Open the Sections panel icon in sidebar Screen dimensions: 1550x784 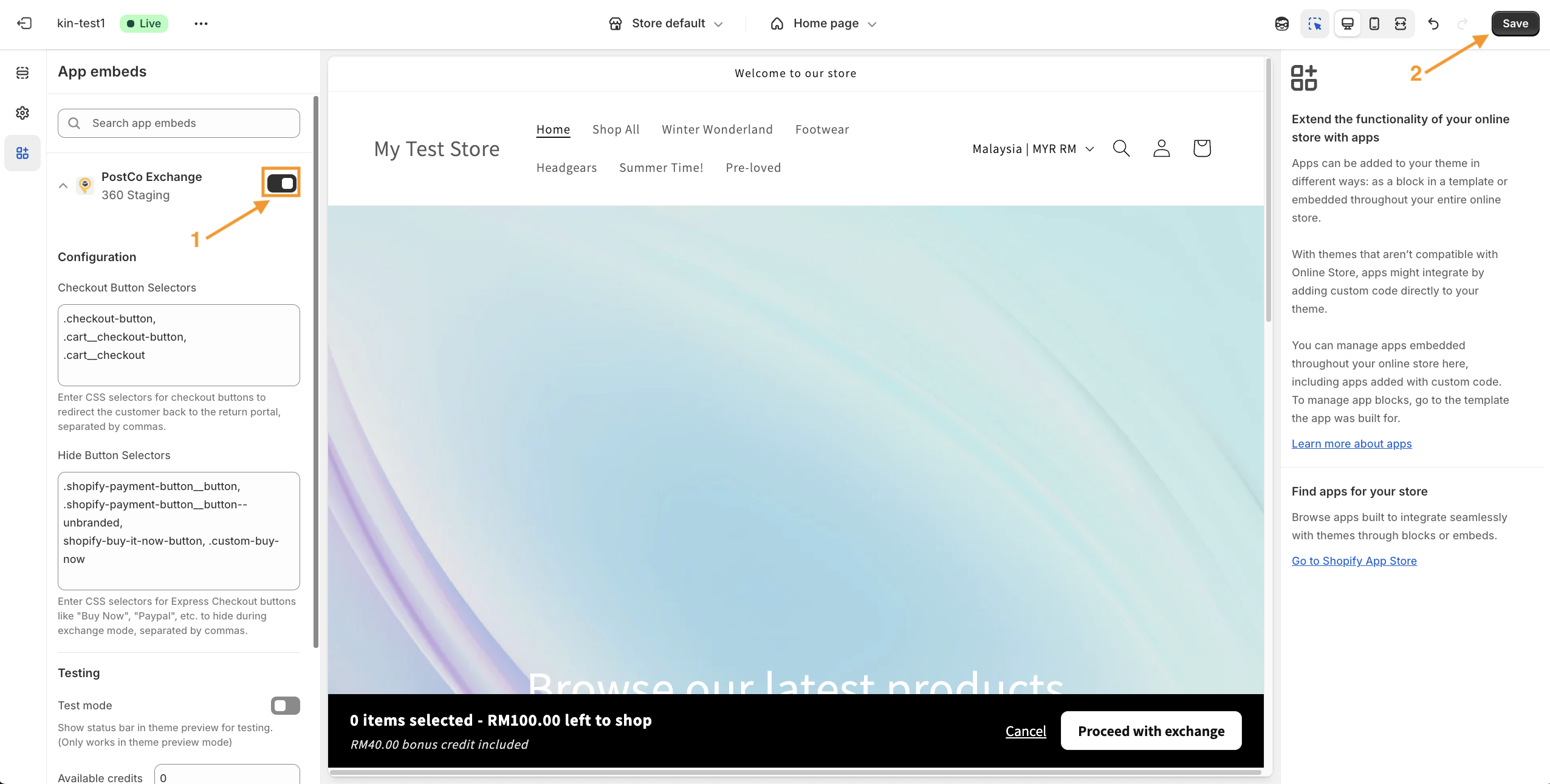pos(22,73)
